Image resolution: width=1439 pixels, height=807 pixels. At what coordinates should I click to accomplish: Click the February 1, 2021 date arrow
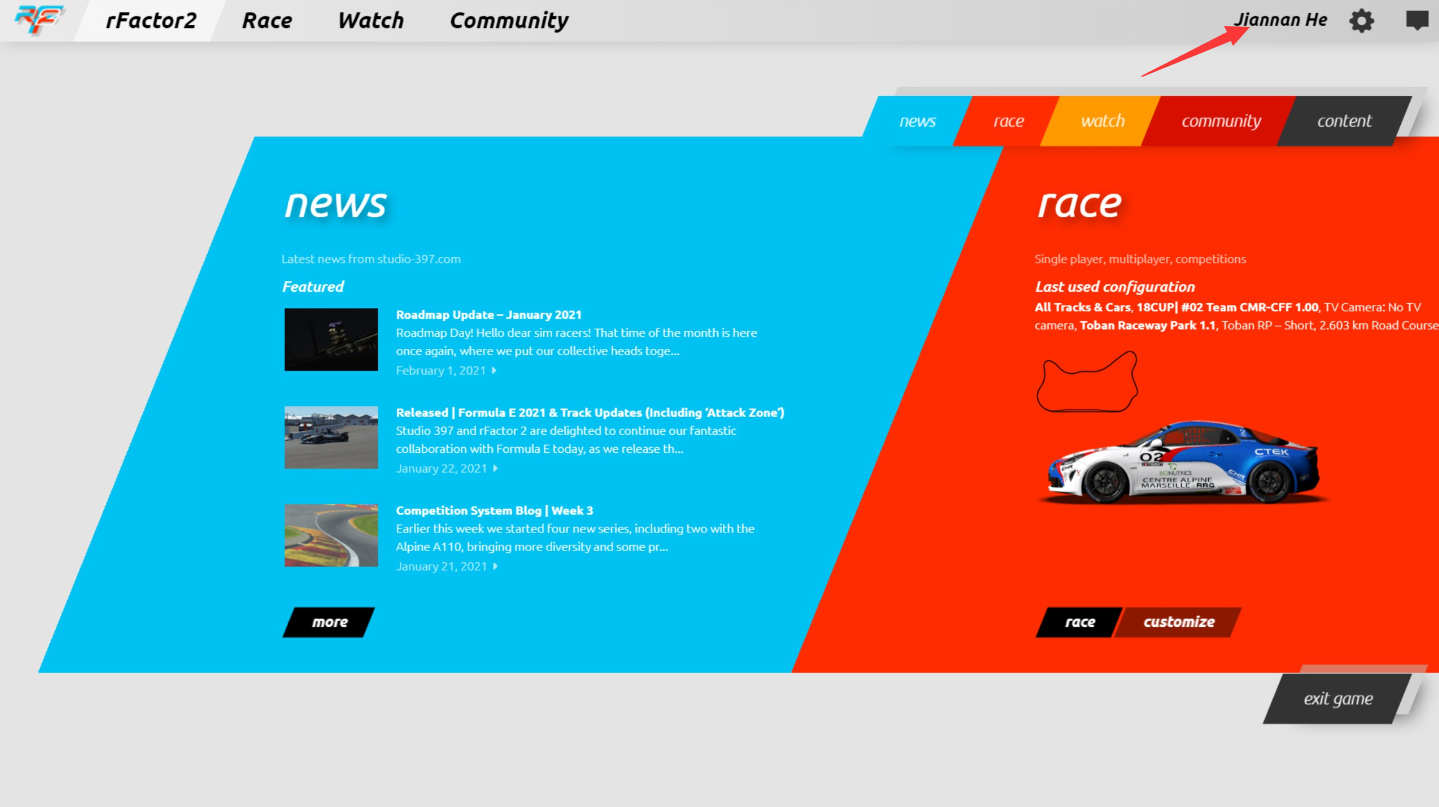(x=494, y=371)
